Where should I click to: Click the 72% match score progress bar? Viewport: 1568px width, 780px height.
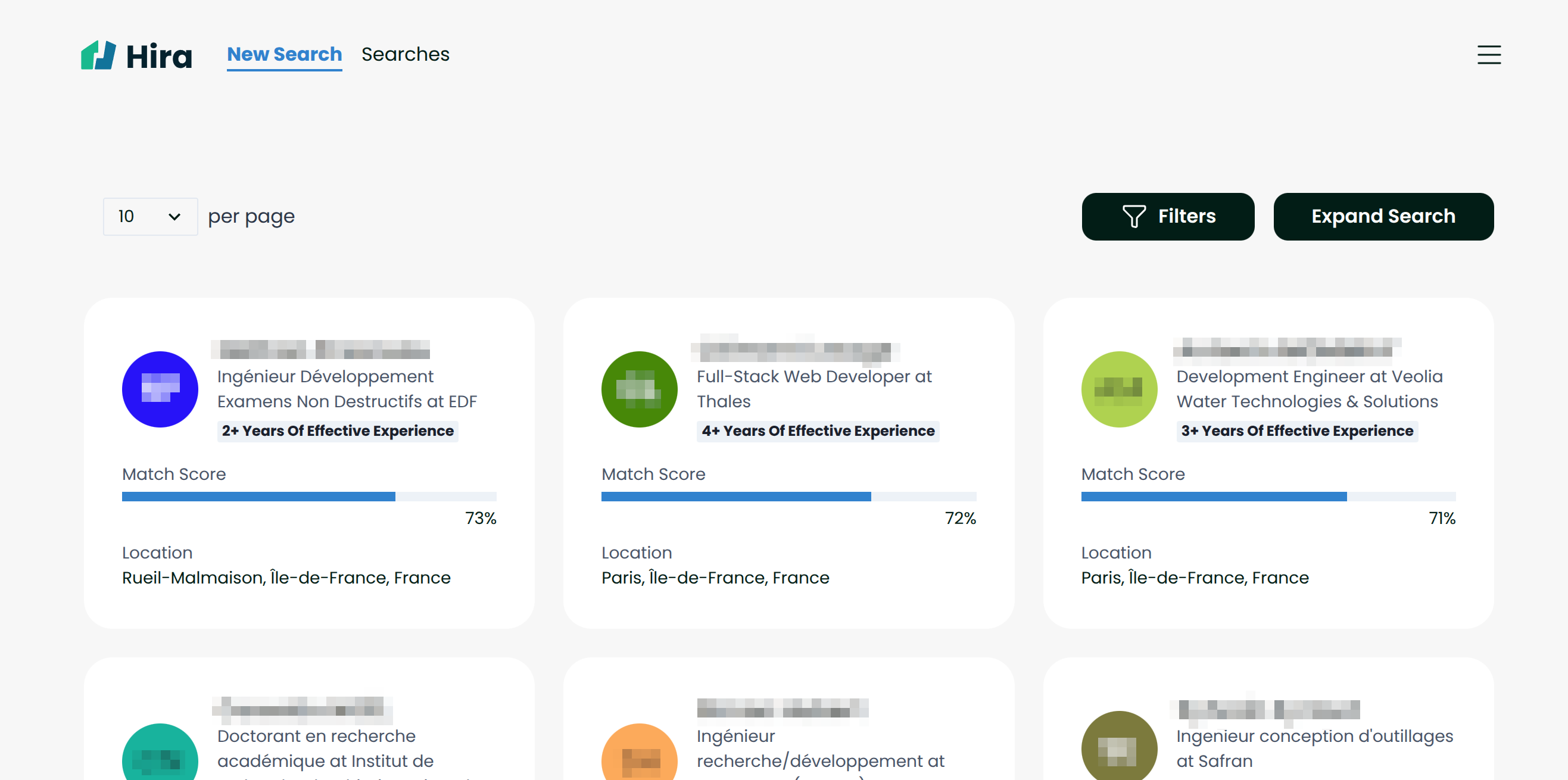point(788,497)
